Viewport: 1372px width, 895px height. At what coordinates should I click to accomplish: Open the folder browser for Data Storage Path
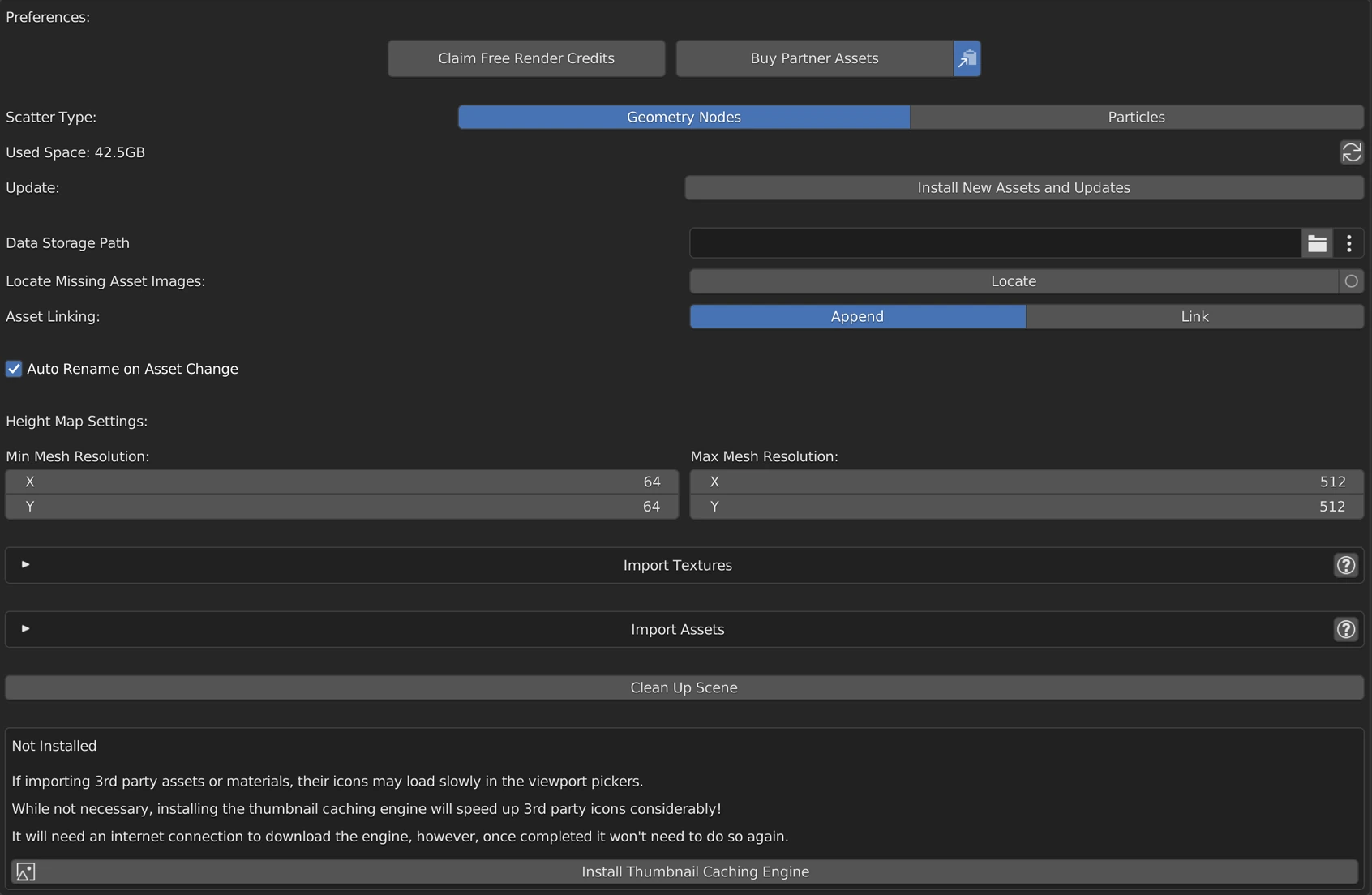1317,243
